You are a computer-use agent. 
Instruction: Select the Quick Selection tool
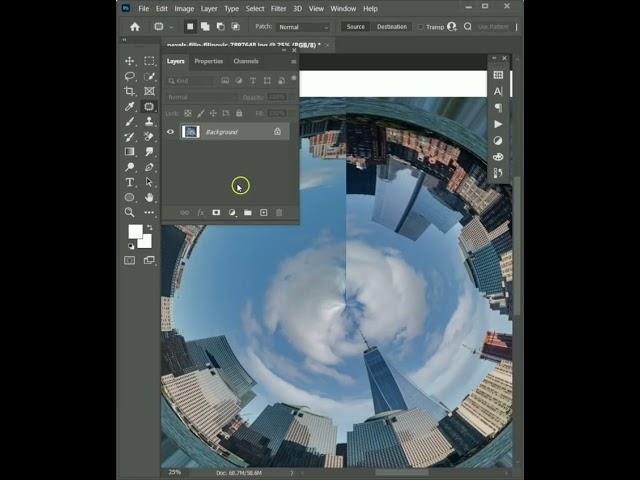[x=149, y=76]
